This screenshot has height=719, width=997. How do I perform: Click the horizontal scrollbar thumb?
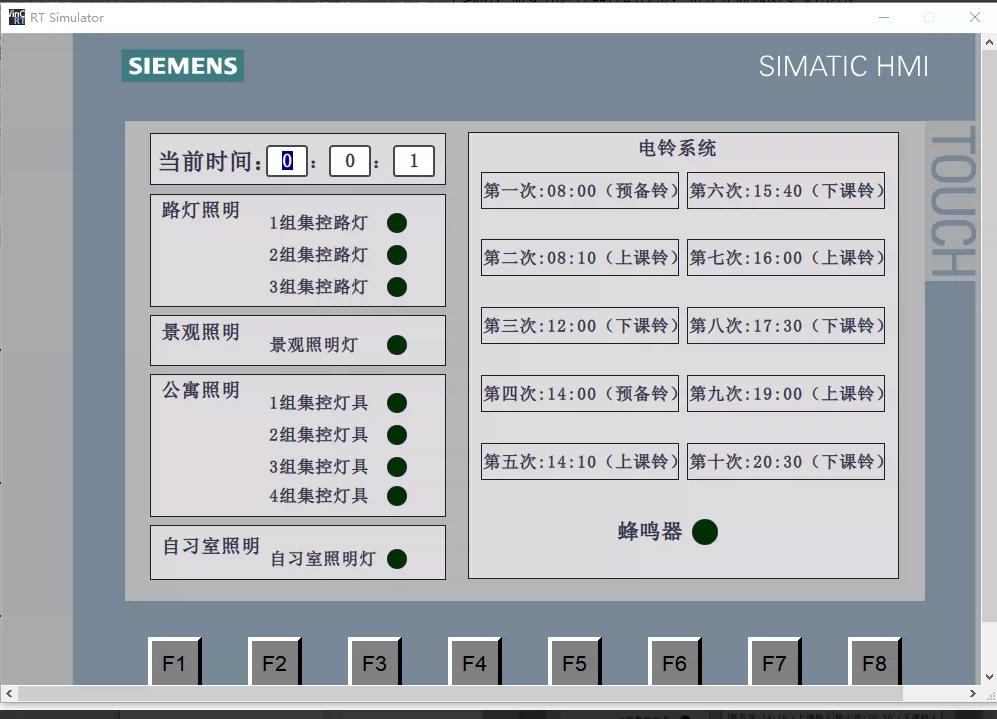coord(460,693)
